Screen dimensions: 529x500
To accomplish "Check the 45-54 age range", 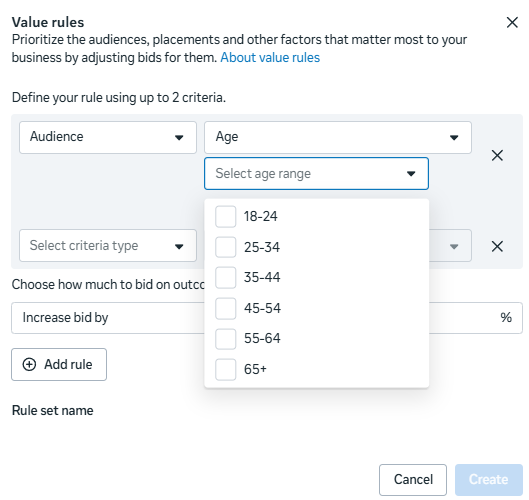I will pyautogui.click(x=225, y=308).
